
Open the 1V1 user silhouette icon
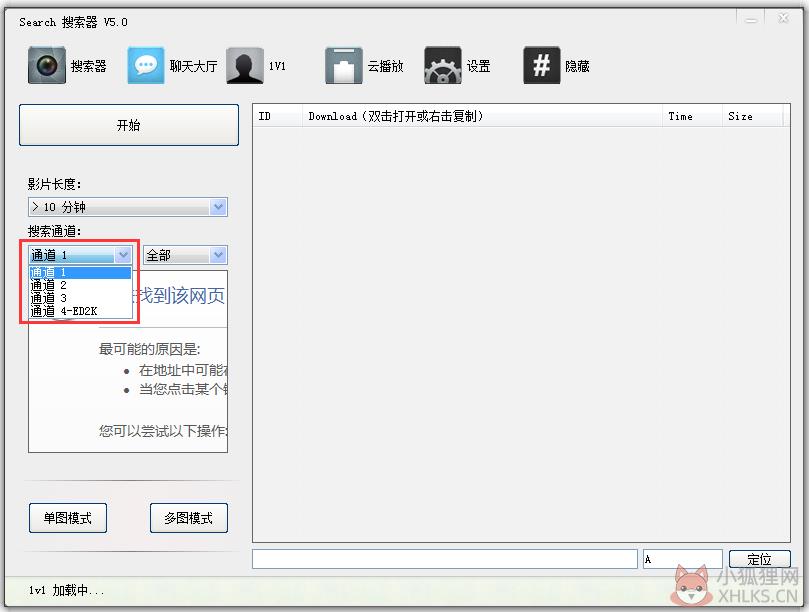[245, 65]
